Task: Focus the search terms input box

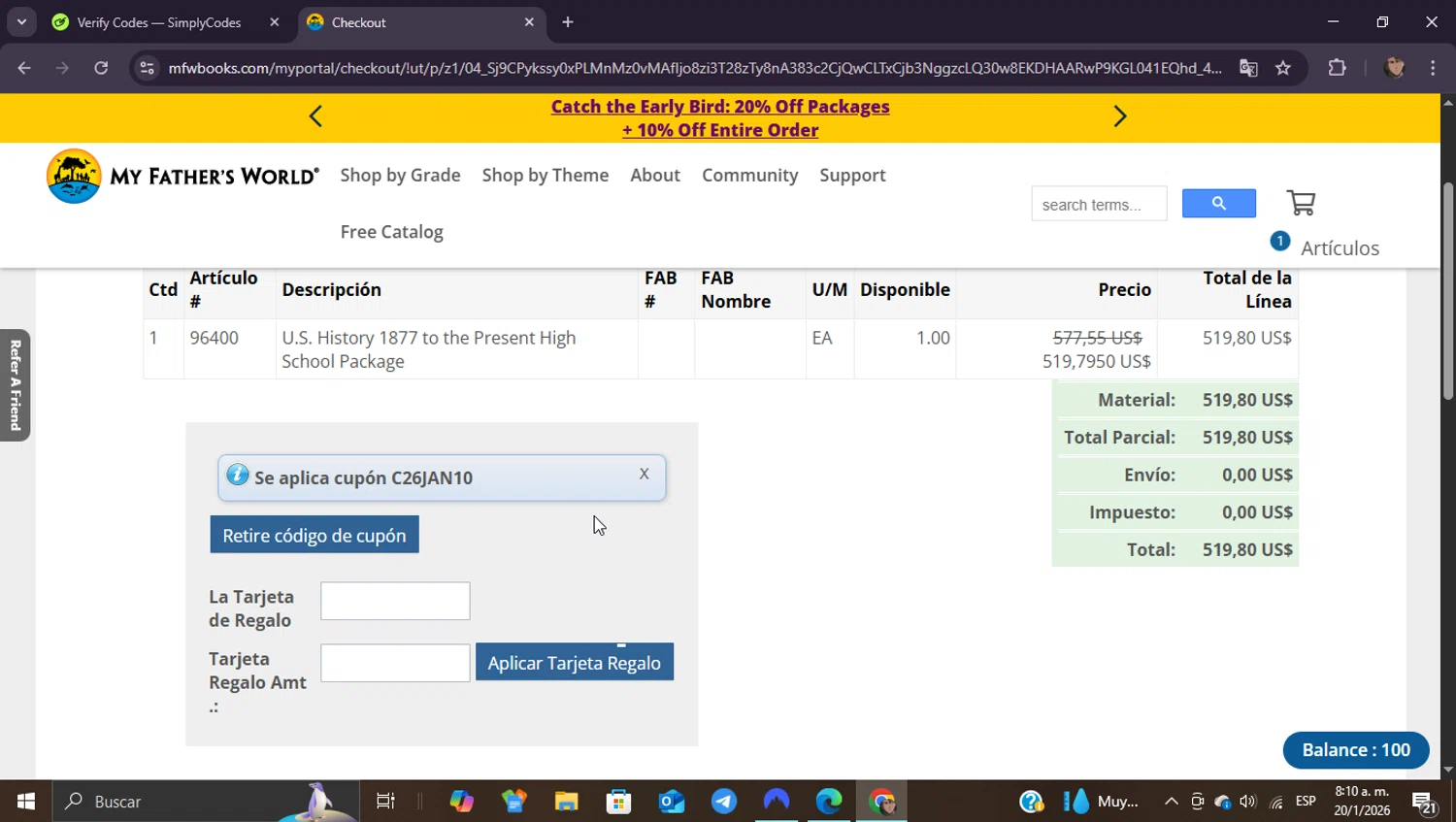Action: 1099,204
